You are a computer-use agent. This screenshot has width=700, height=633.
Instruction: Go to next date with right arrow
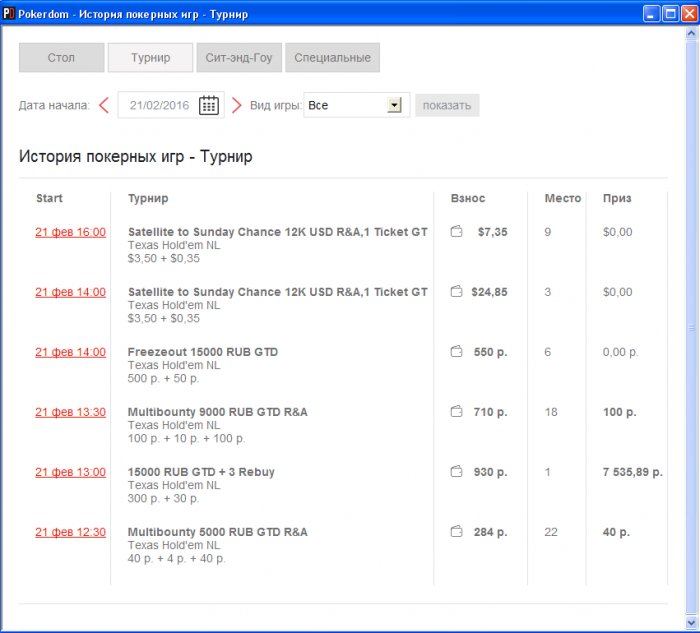[x=236, y=105]
